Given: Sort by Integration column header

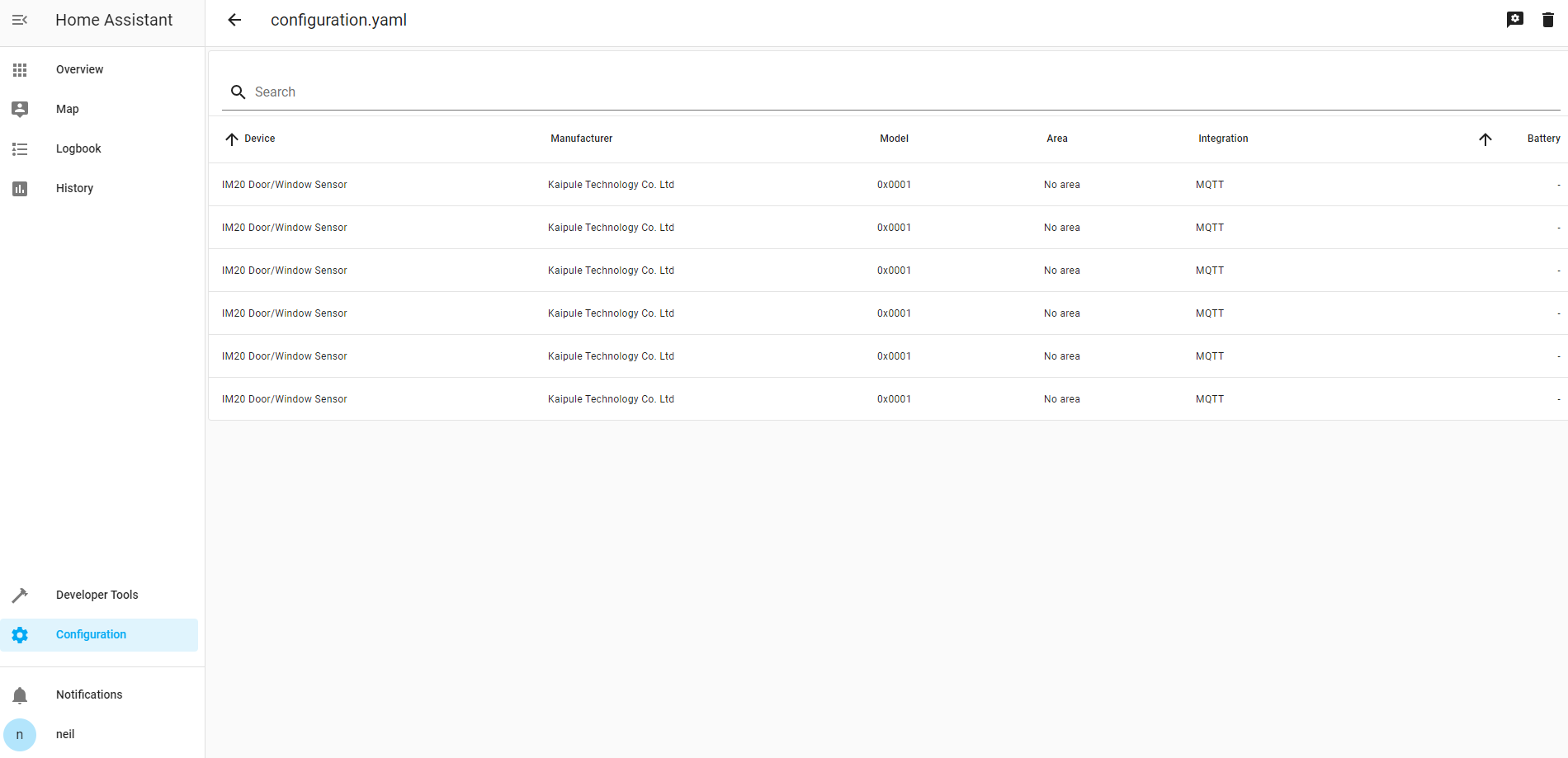Looking at the screenshot, I should point(1223,139).
